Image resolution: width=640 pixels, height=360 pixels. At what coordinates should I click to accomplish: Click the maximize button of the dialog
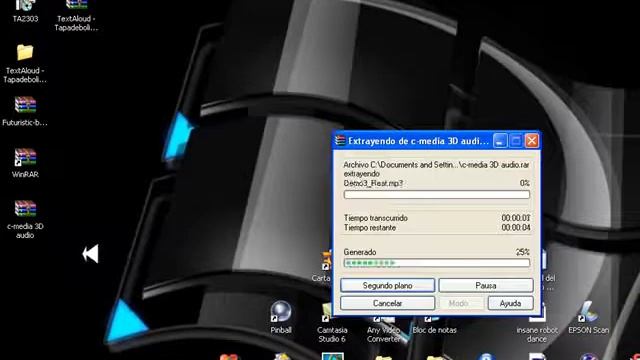pos(516,141)
